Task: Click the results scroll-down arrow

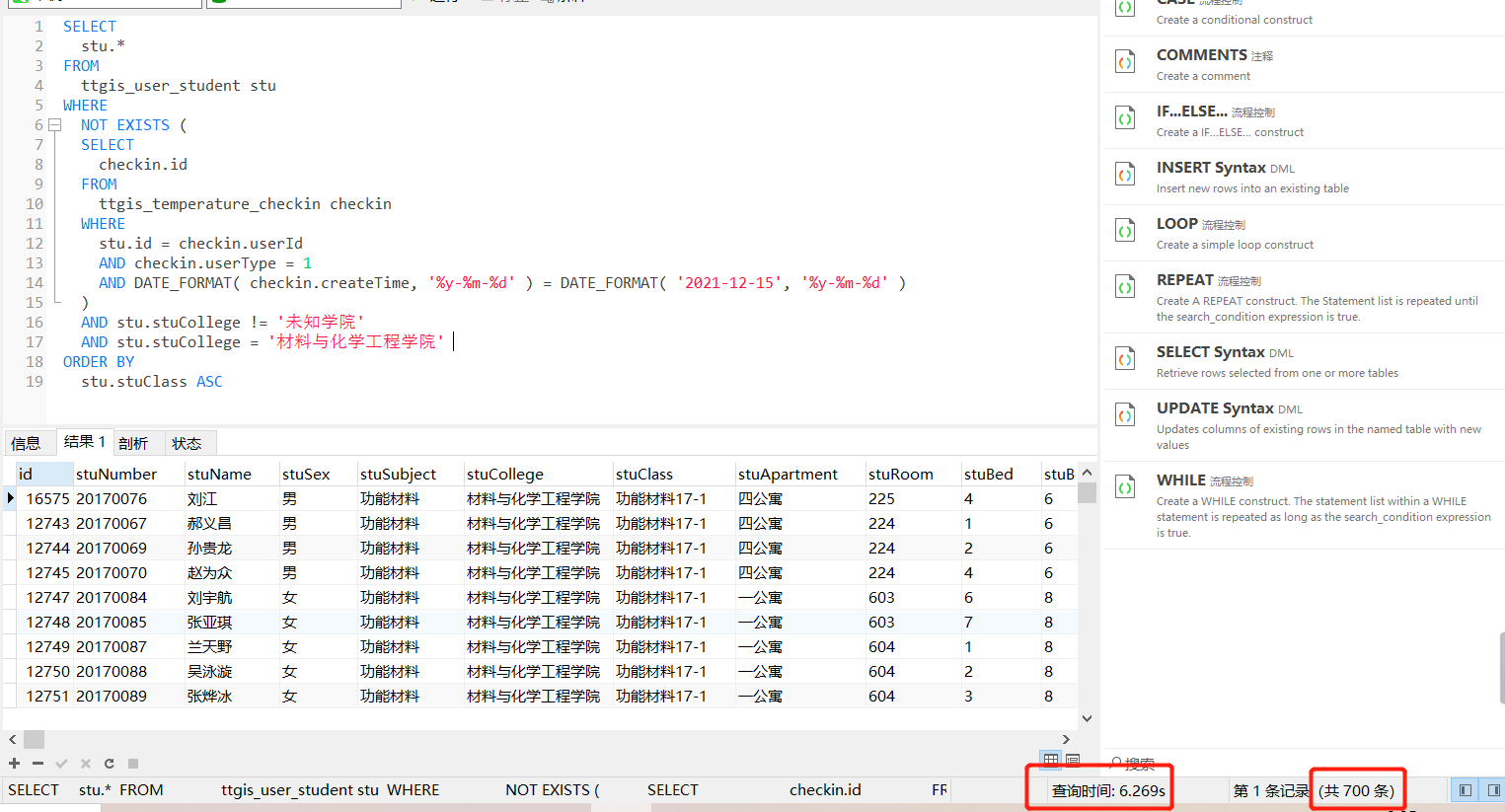Action: [1087, 718]
